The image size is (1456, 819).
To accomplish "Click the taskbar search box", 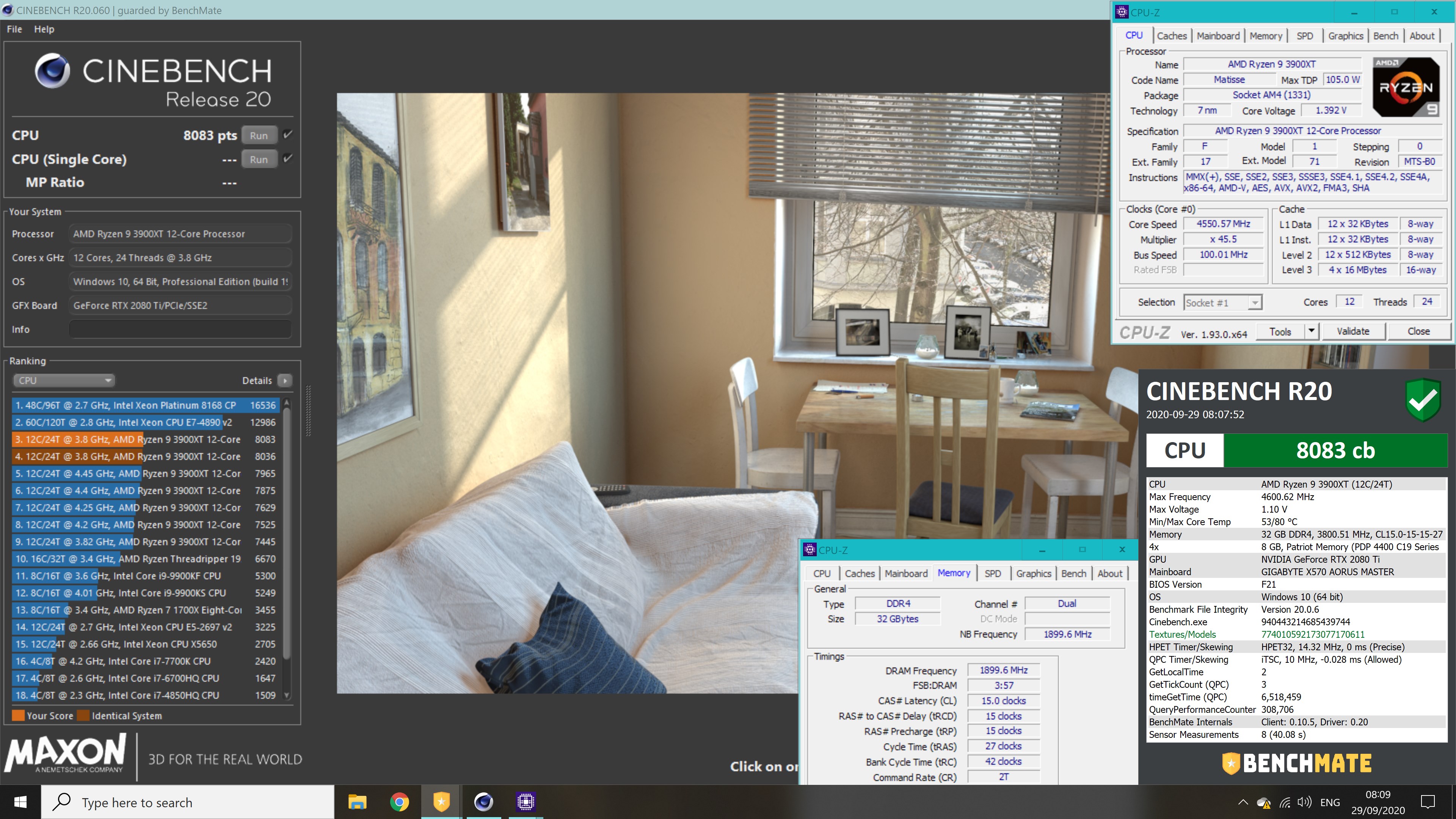I will [x=188, y=802].
